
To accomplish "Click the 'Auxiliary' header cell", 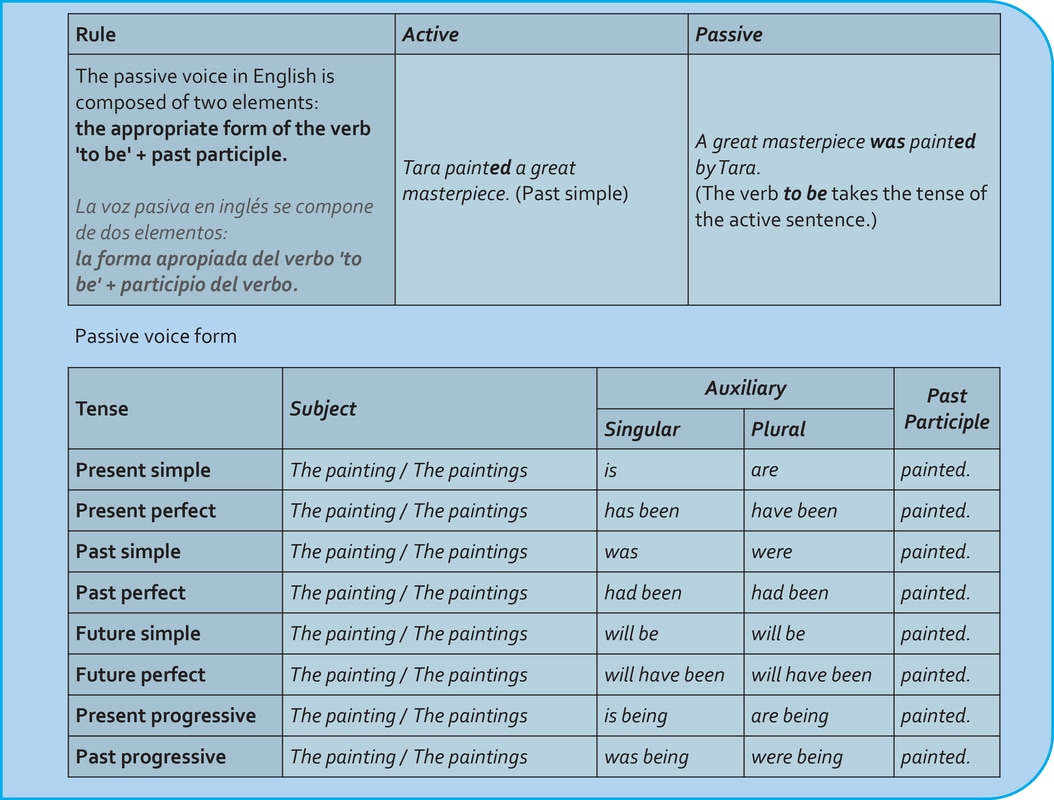I will click(745, 388).
